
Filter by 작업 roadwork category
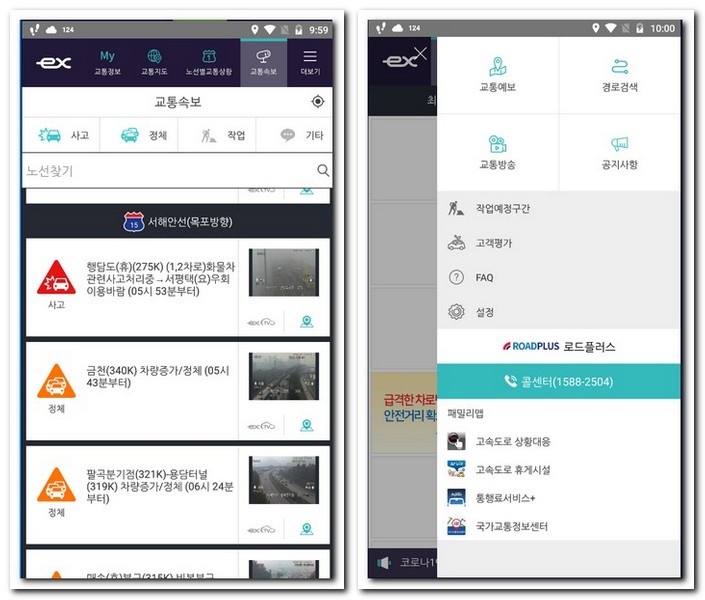point(217,135)
